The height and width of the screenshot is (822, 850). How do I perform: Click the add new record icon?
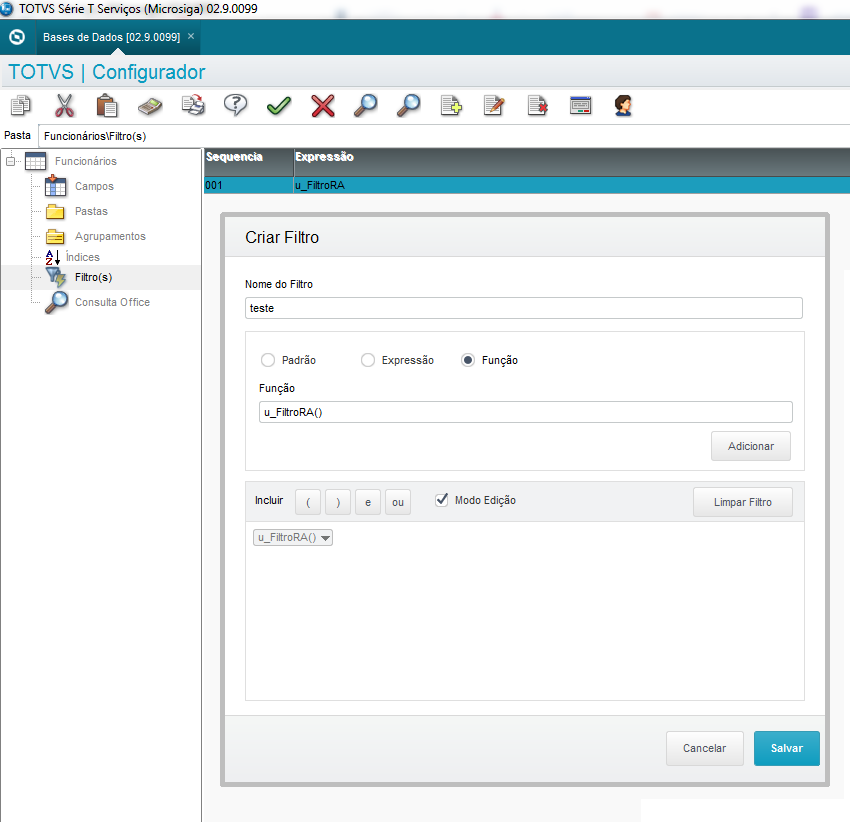click(x=451, y=106)
